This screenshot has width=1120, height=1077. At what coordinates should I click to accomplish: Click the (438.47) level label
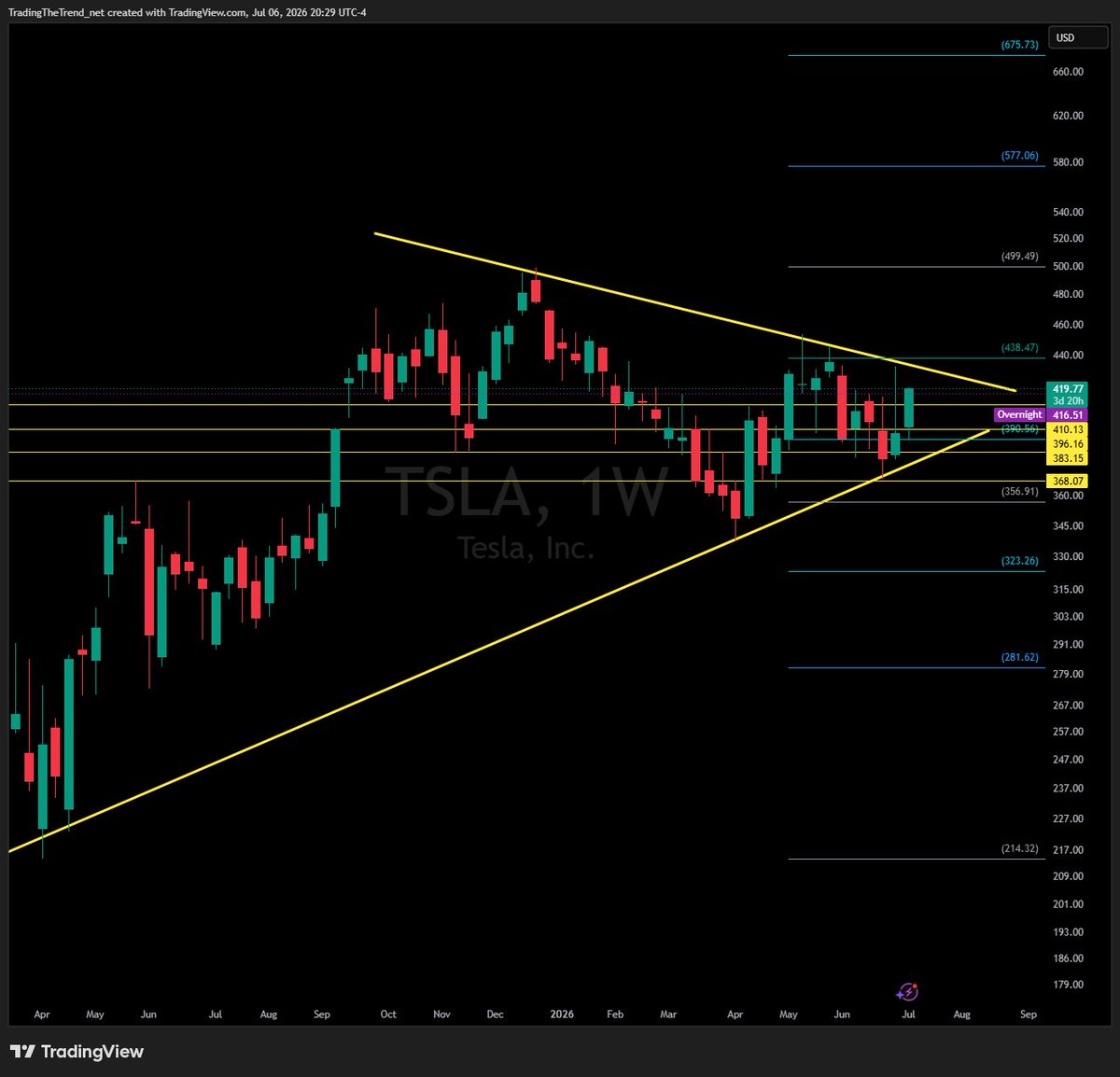pyautogui.click(x=1019, y=347)
